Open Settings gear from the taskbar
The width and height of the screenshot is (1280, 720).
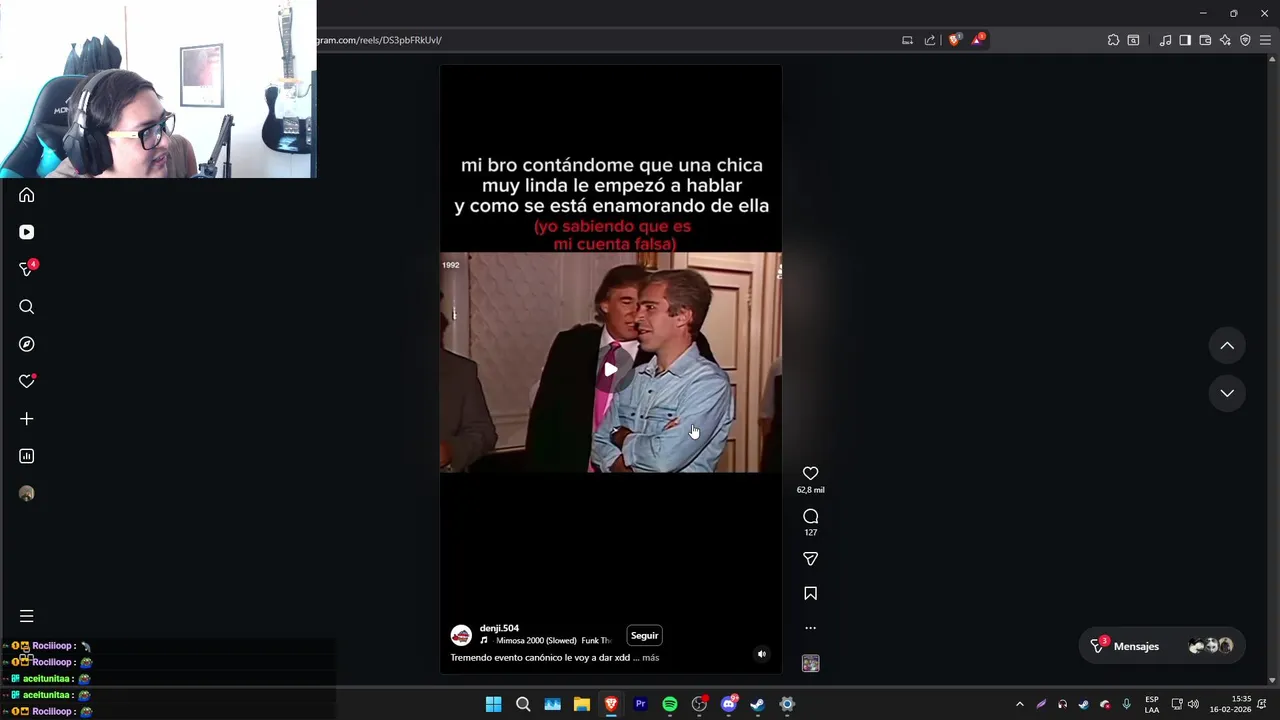point(787,704)
